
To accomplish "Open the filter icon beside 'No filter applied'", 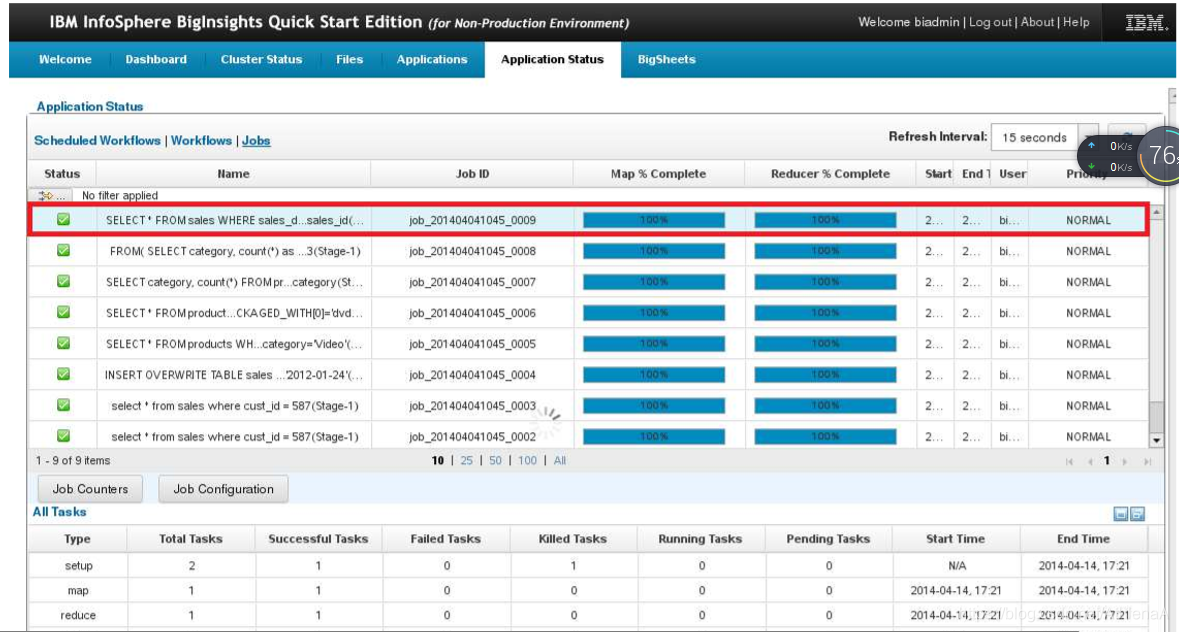I will 51,195.
